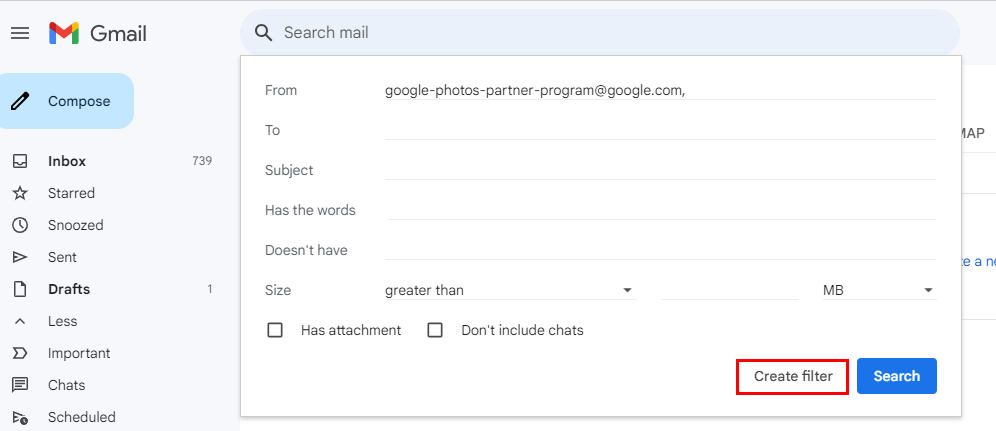Tick the Don't include chats checkbox

435,330
